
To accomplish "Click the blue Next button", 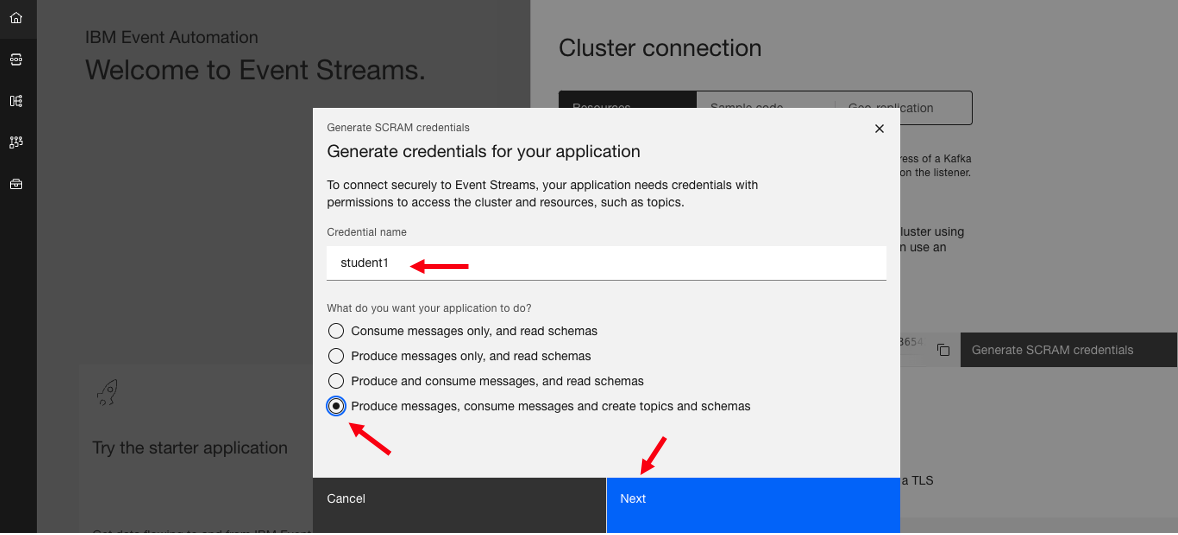I will pyautogui.click(x=752, y=499).
